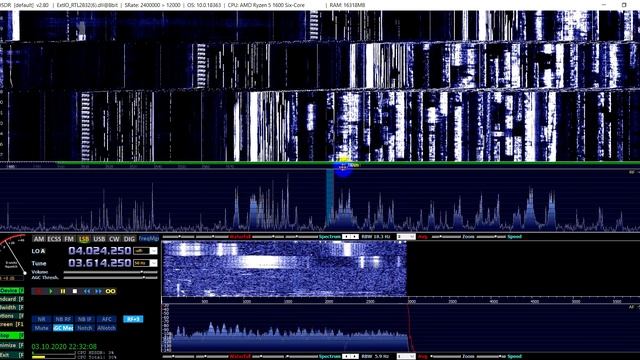This screenshot has height=360, width=640.
Task: Toggle the ANotch auto notch button
Action: pyautogui.click(x=107, y=328)
